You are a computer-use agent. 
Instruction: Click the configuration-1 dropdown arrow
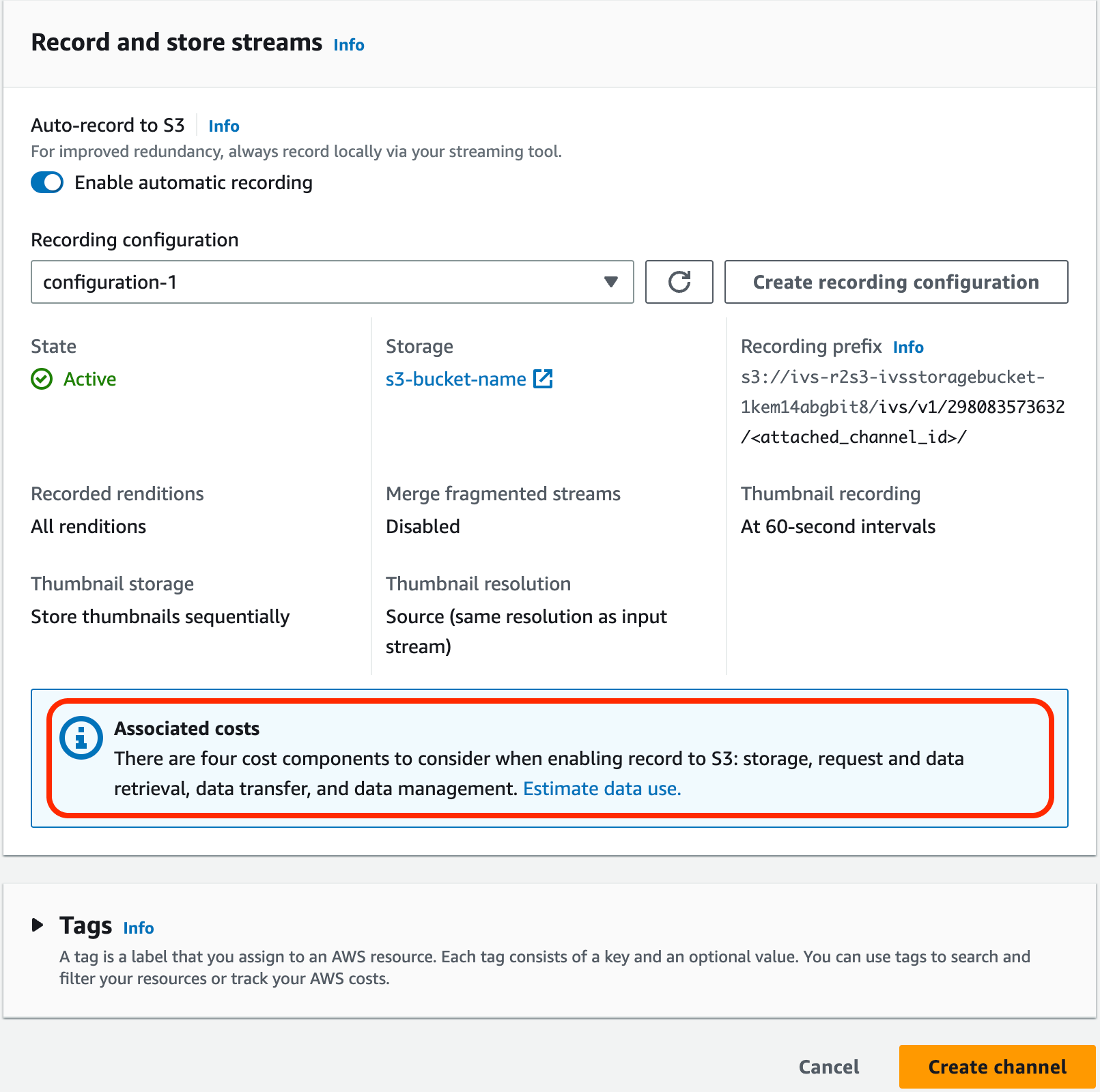tap(610, 282)
